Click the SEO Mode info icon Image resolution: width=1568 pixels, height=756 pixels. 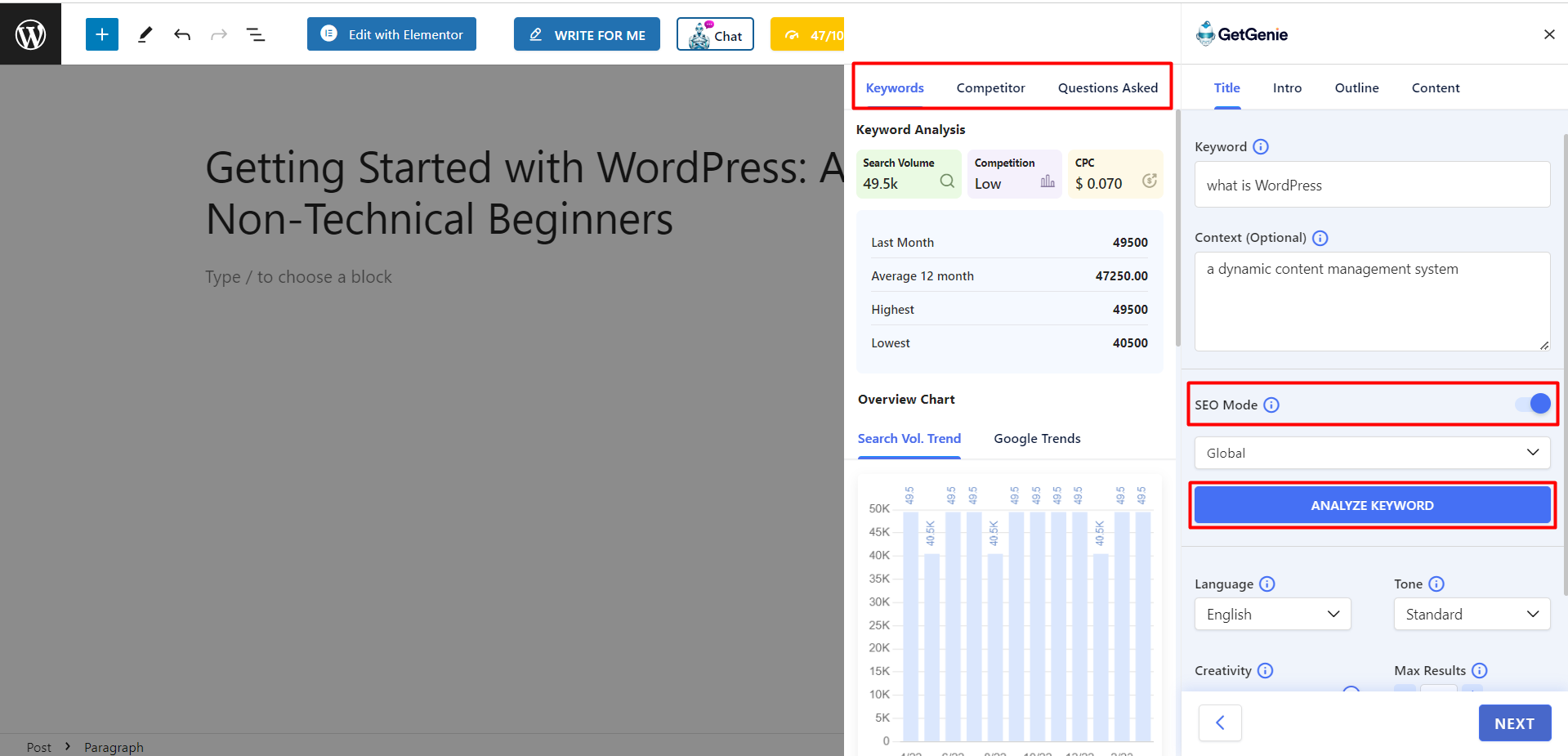[x=1271, y=405]
